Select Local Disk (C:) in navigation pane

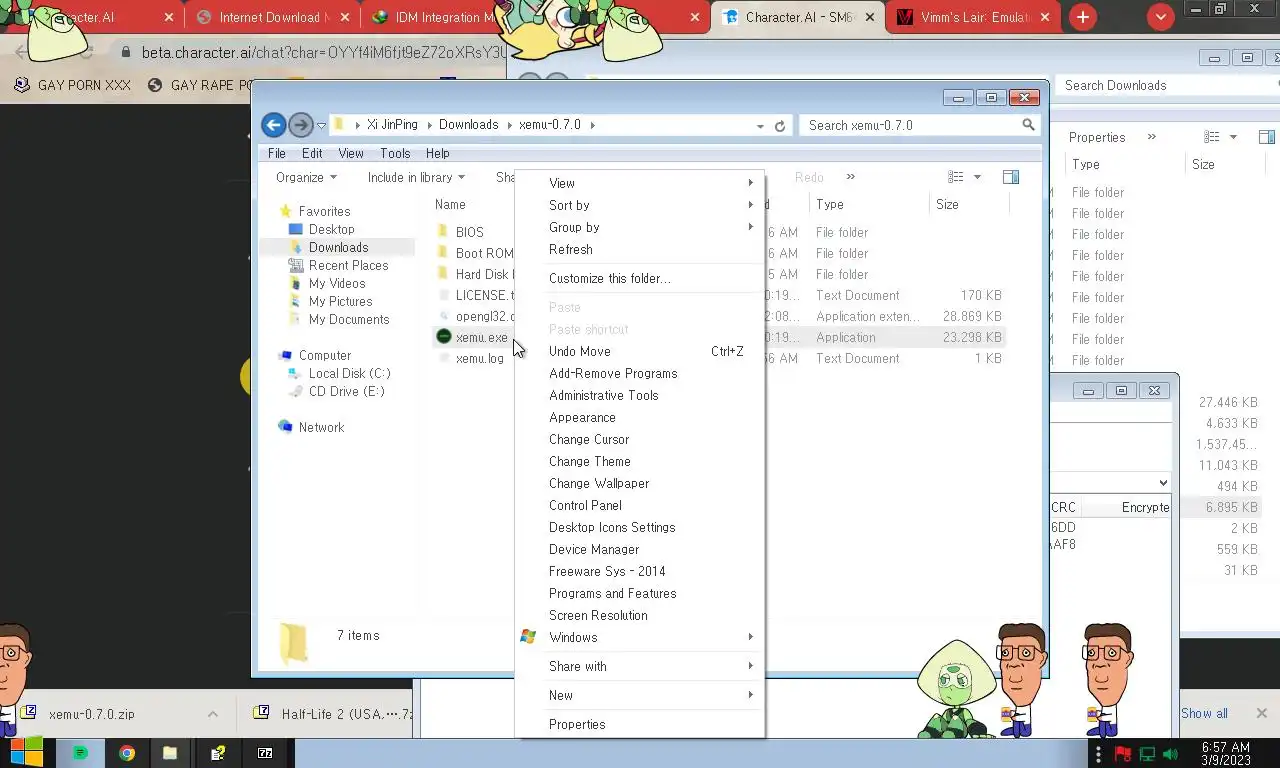349,373
